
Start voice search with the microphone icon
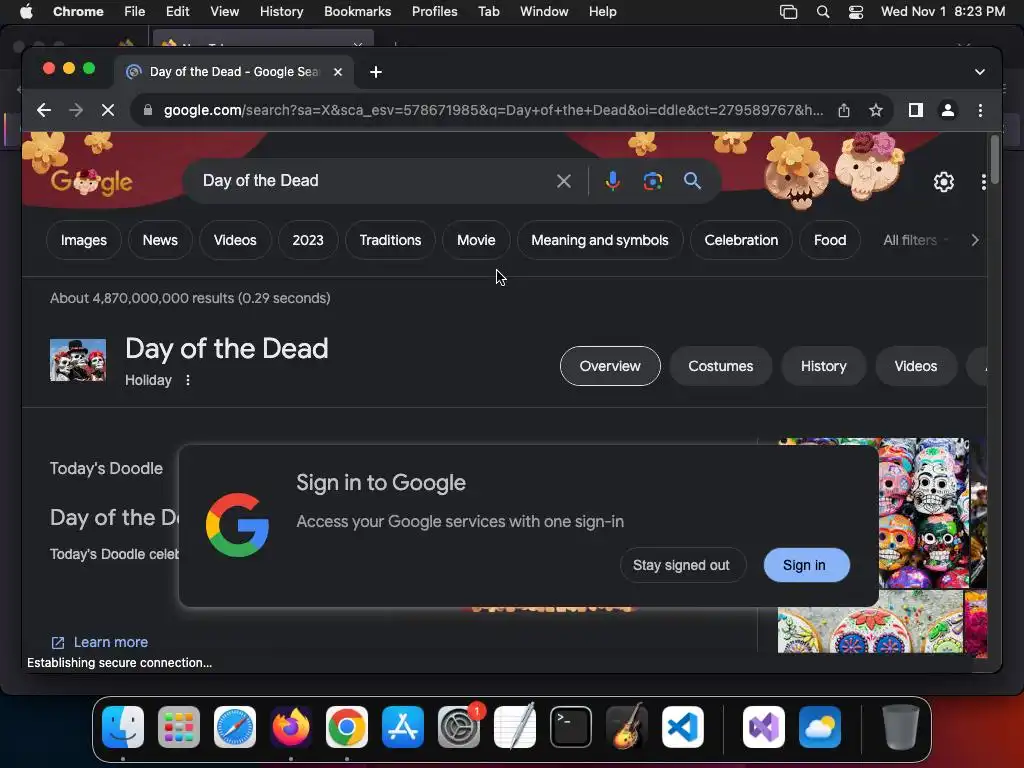coord(613,181)
